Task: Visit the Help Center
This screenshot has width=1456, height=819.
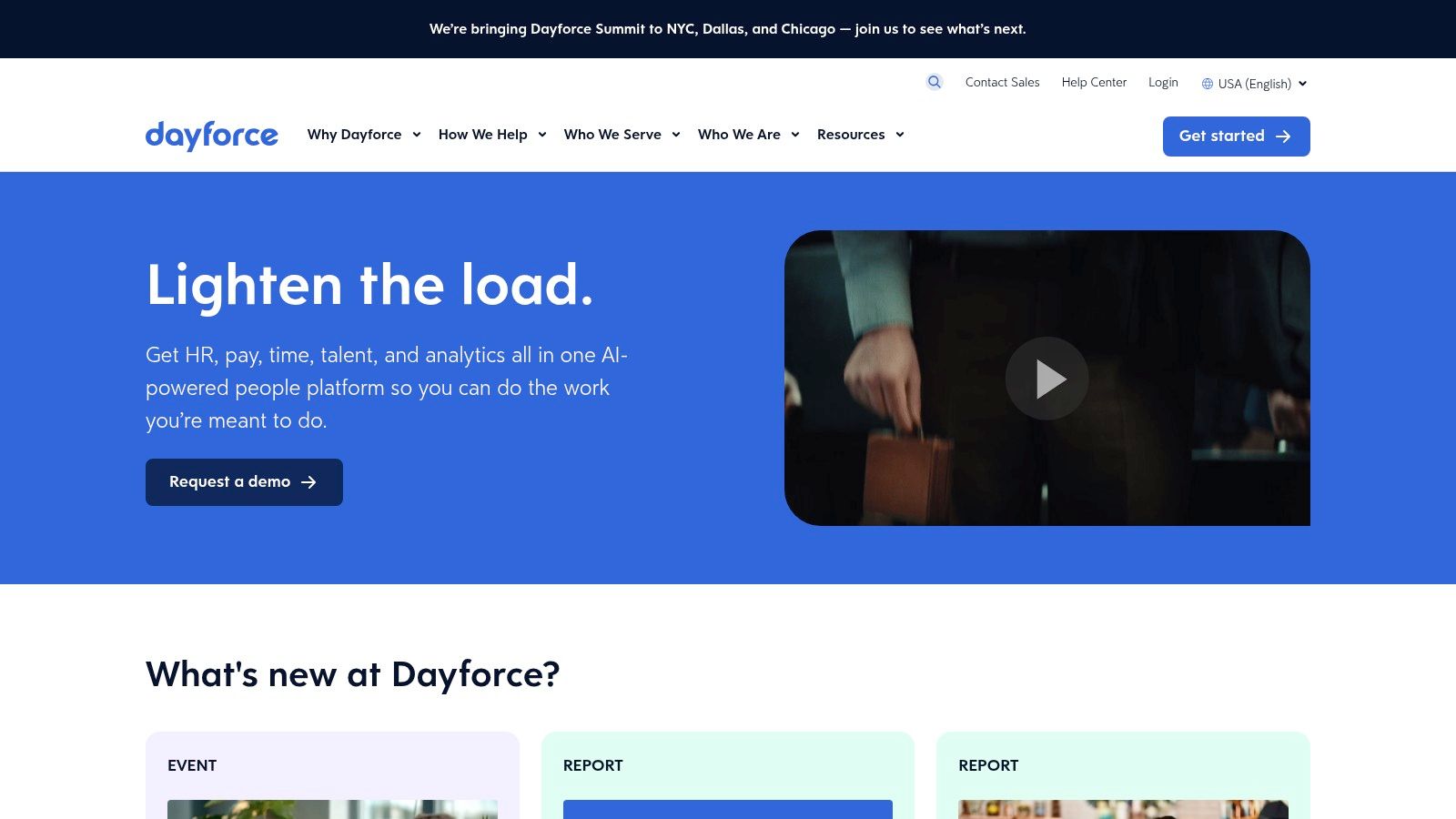Action: (x=1093, y=82)
